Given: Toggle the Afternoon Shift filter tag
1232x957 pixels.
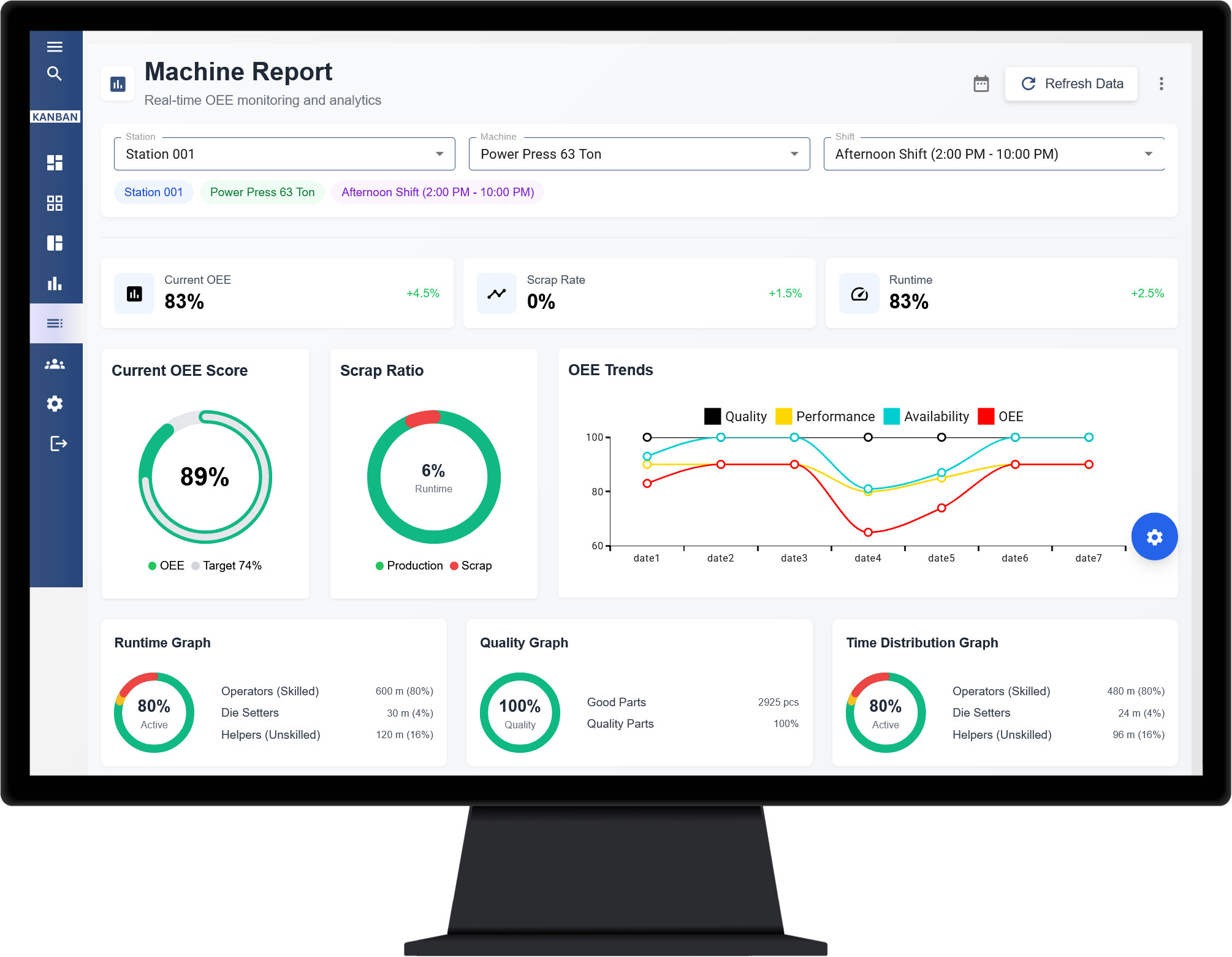Looking at the screenshot, I should (x=437, y=192).
